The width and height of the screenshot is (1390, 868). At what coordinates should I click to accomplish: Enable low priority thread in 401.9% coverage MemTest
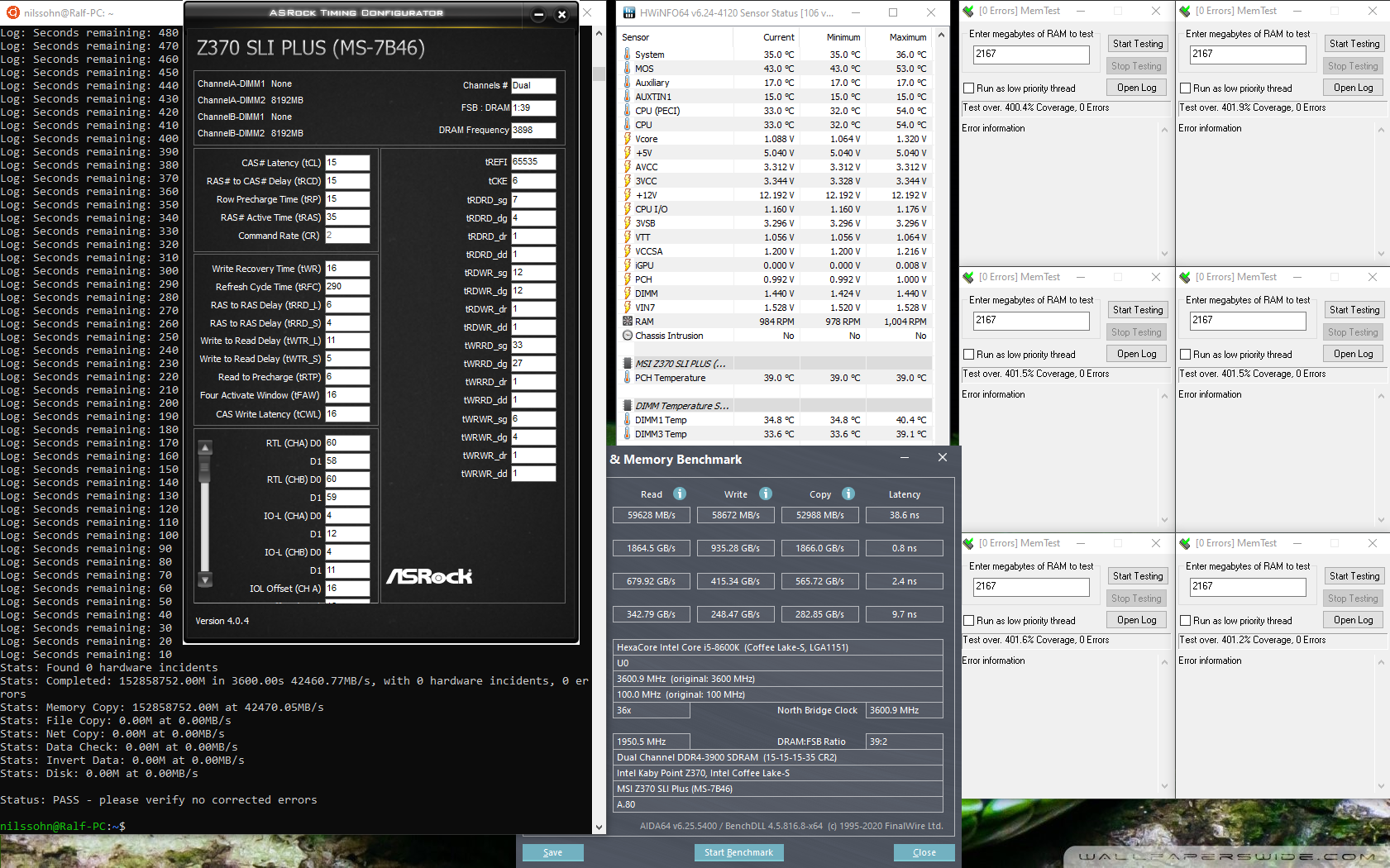pos(1186,88)
